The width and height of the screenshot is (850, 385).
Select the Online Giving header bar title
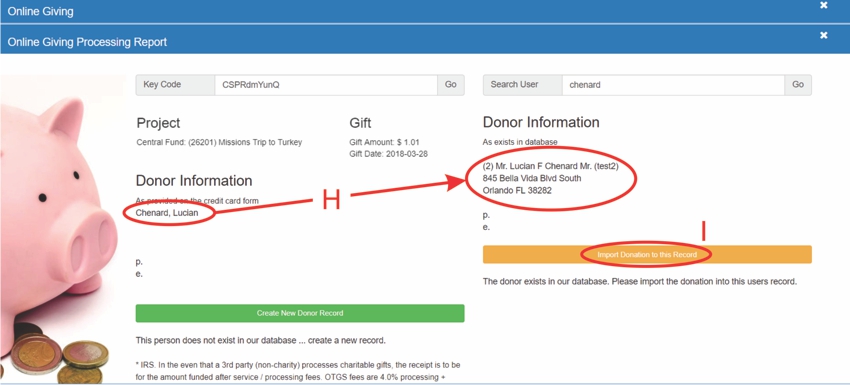tap(41, 11)
